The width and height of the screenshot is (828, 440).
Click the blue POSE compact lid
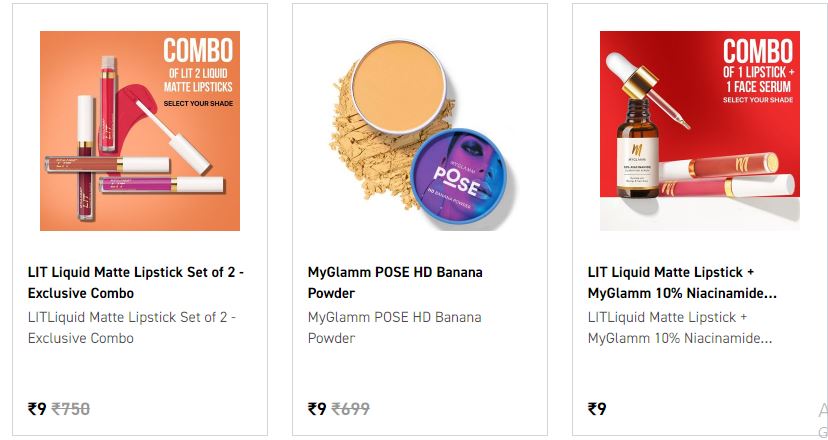pos(459,180)
